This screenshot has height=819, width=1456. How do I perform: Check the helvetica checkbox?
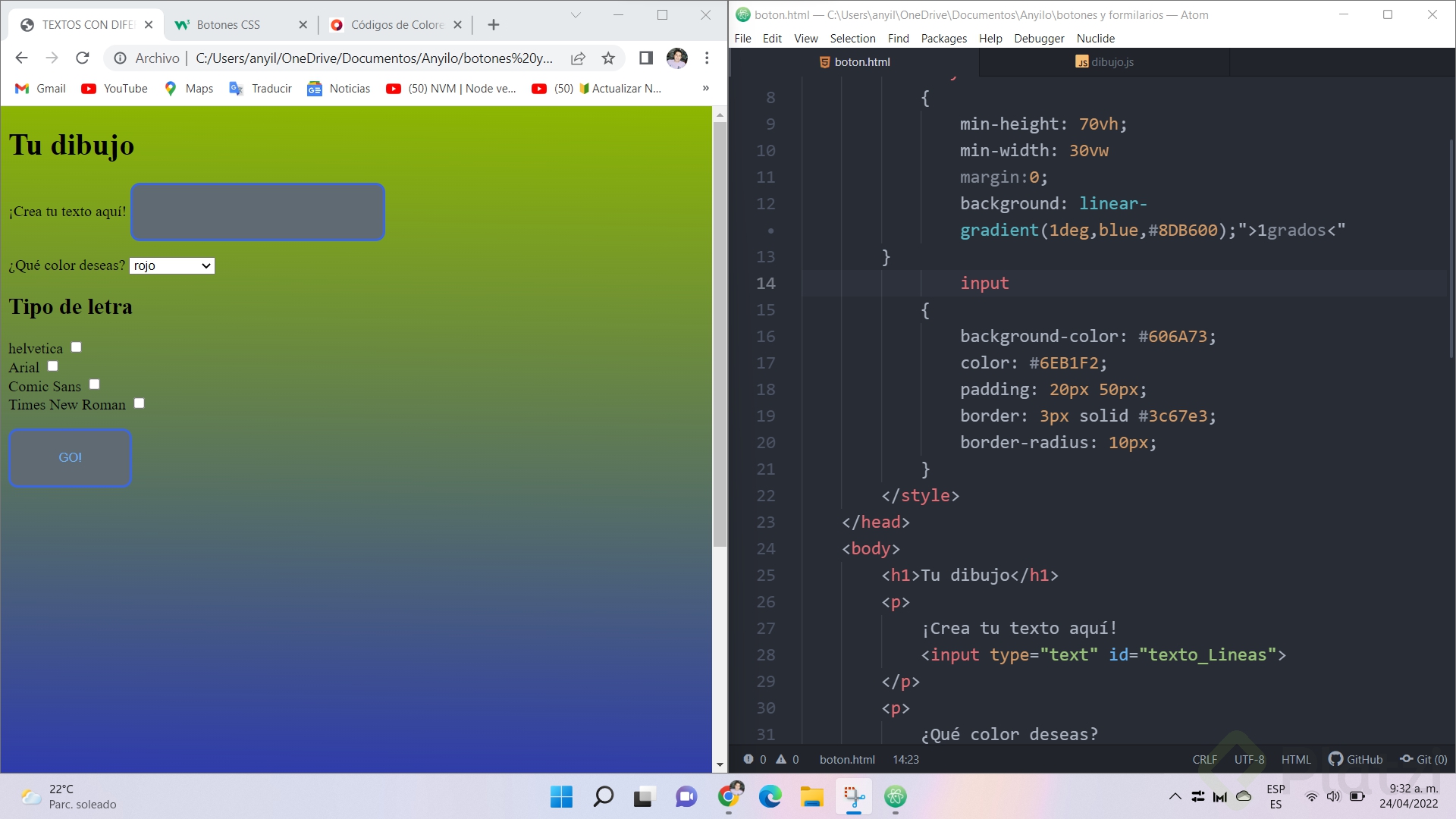(x=76, y=347)
